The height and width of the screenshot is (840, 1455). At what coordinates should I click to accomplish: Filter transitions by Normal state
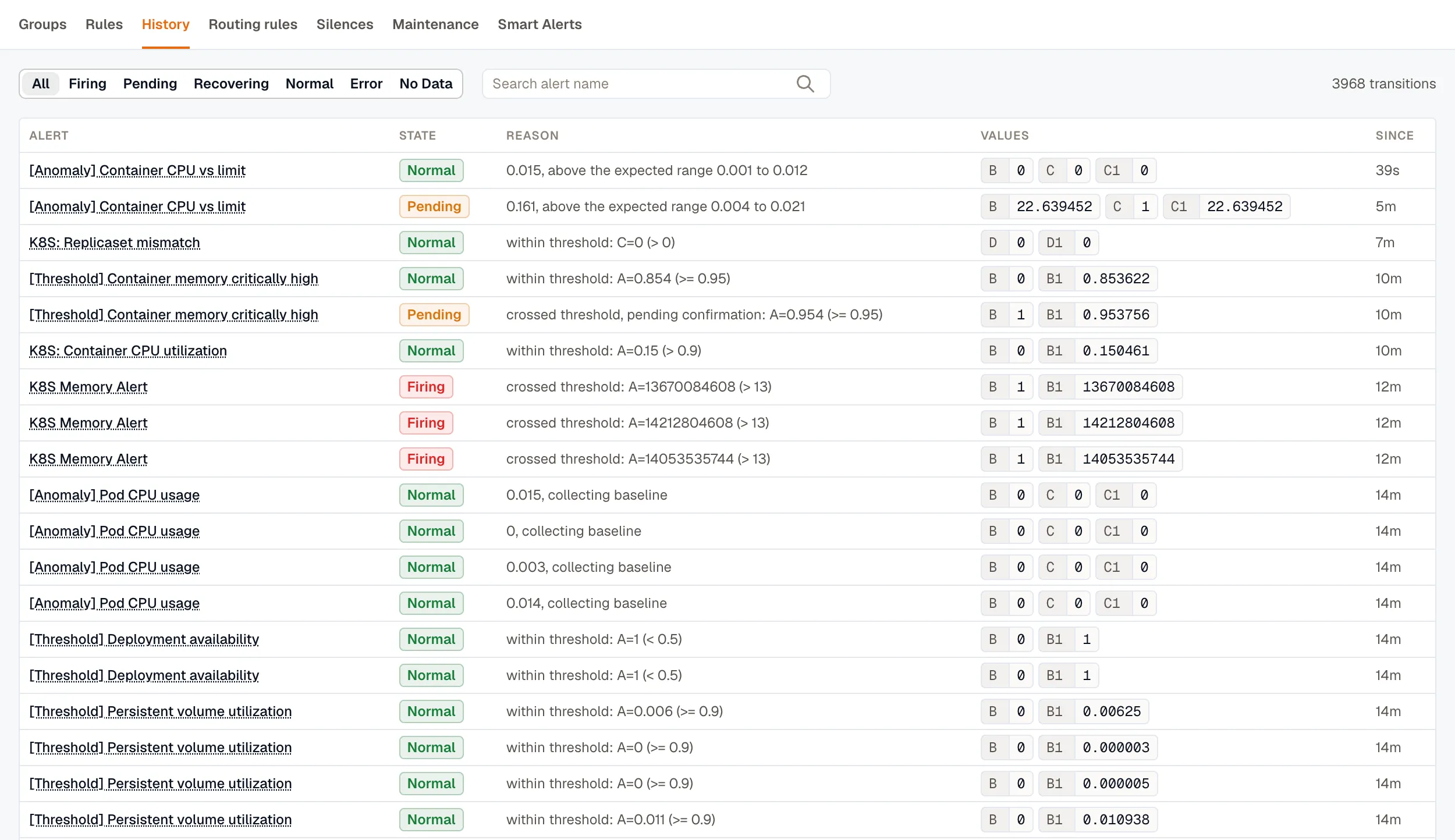click(x=310, y=84)
